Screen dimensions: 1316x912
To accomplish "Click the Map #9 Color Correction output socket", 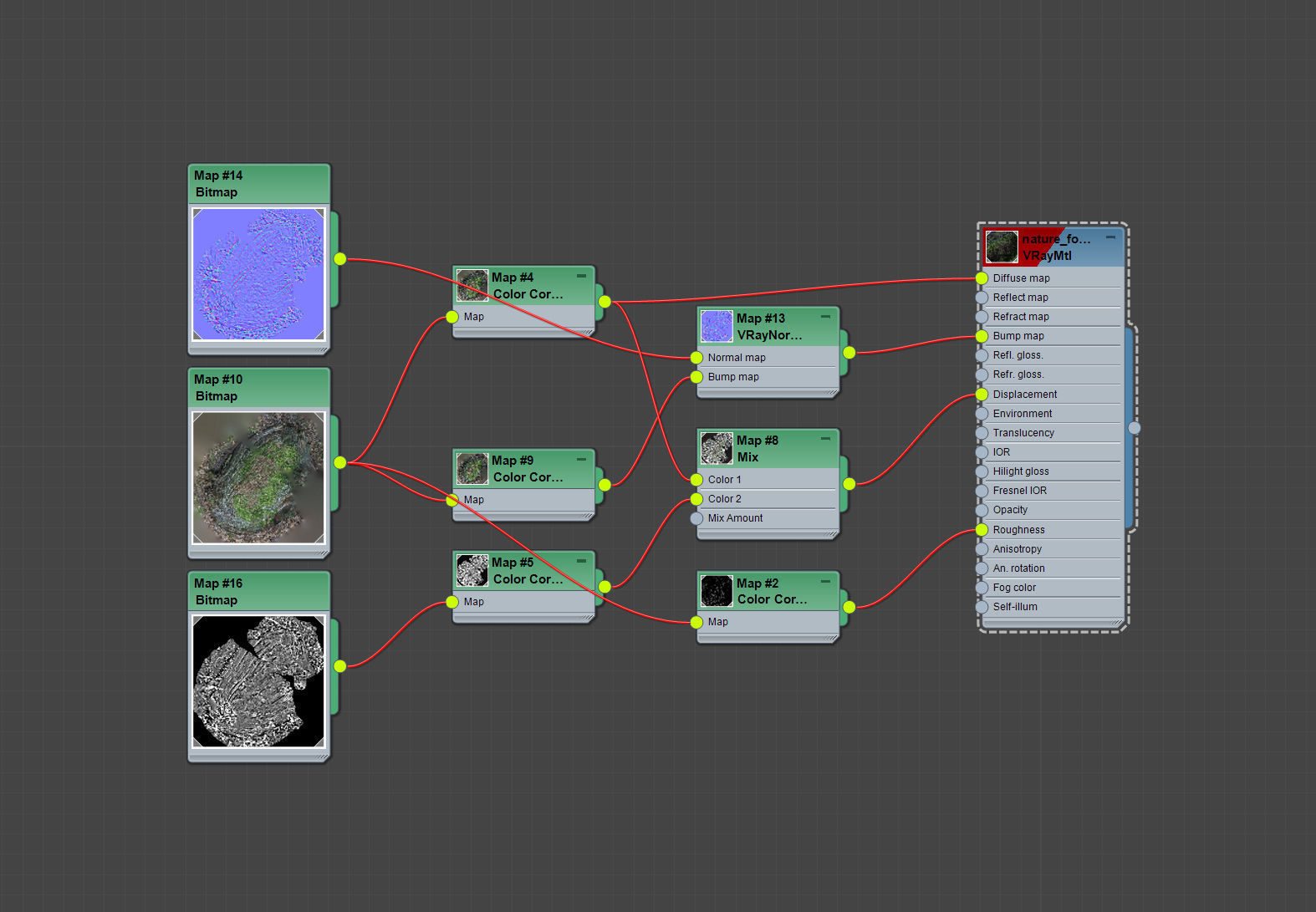I will tap(604, 485).
